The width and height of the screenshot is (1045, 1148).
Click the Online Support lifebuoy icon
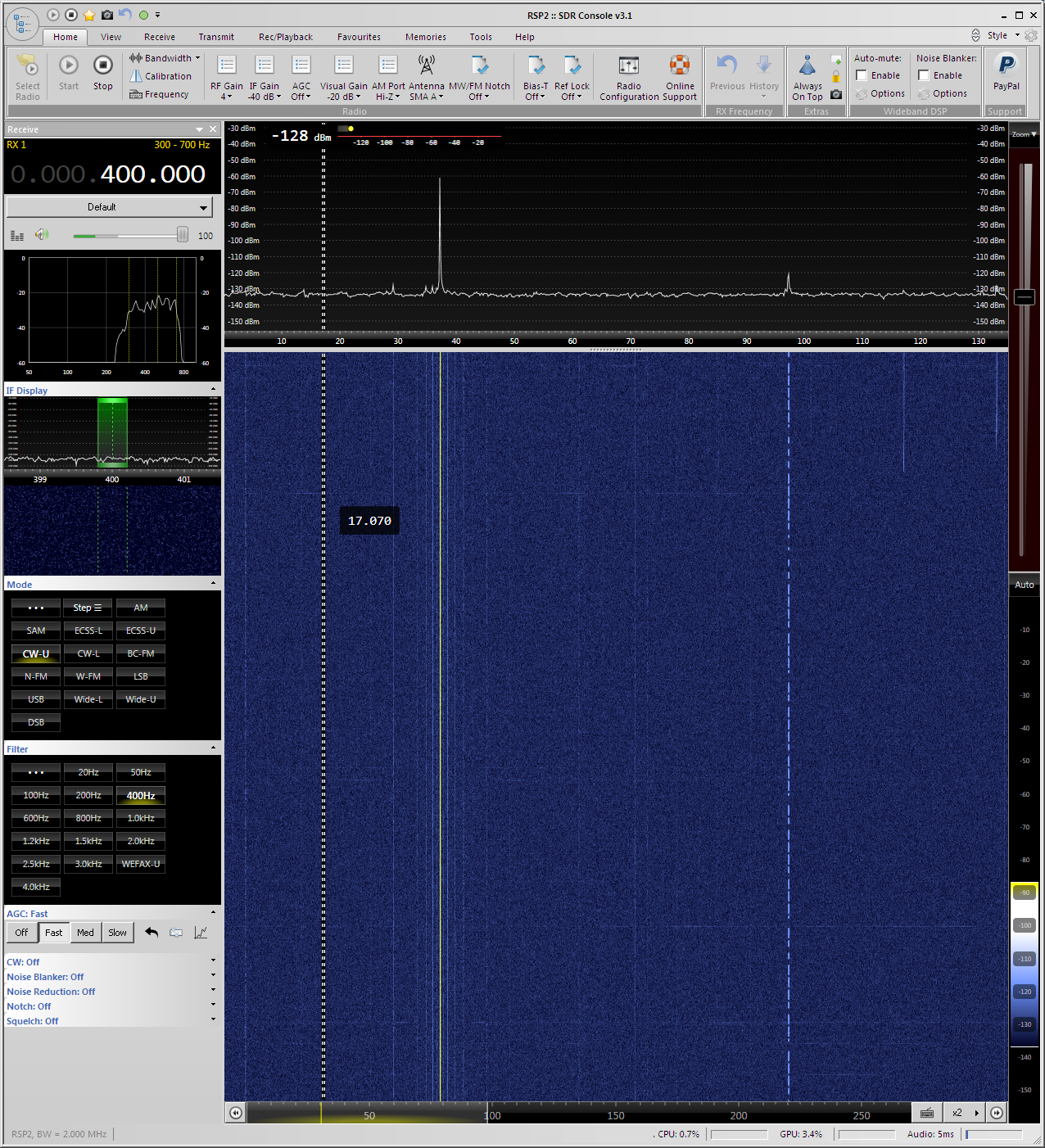coord(679,66)
